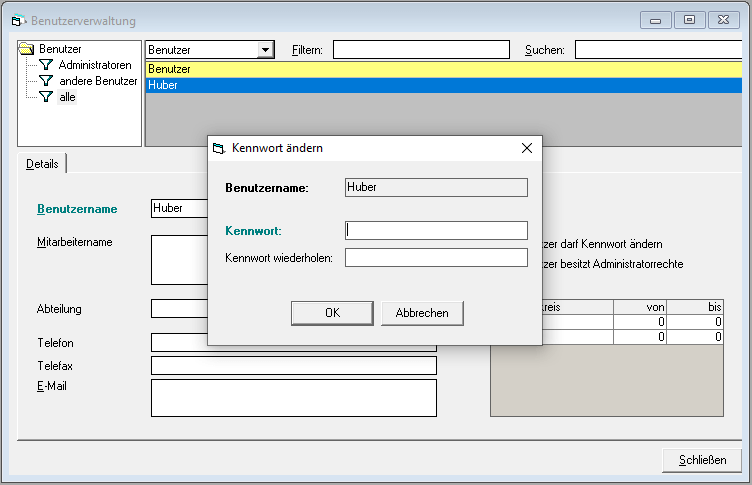Viewport: 752px width, 485px height.
Task: Click the Telefon input field
Action: coord(294,343)
